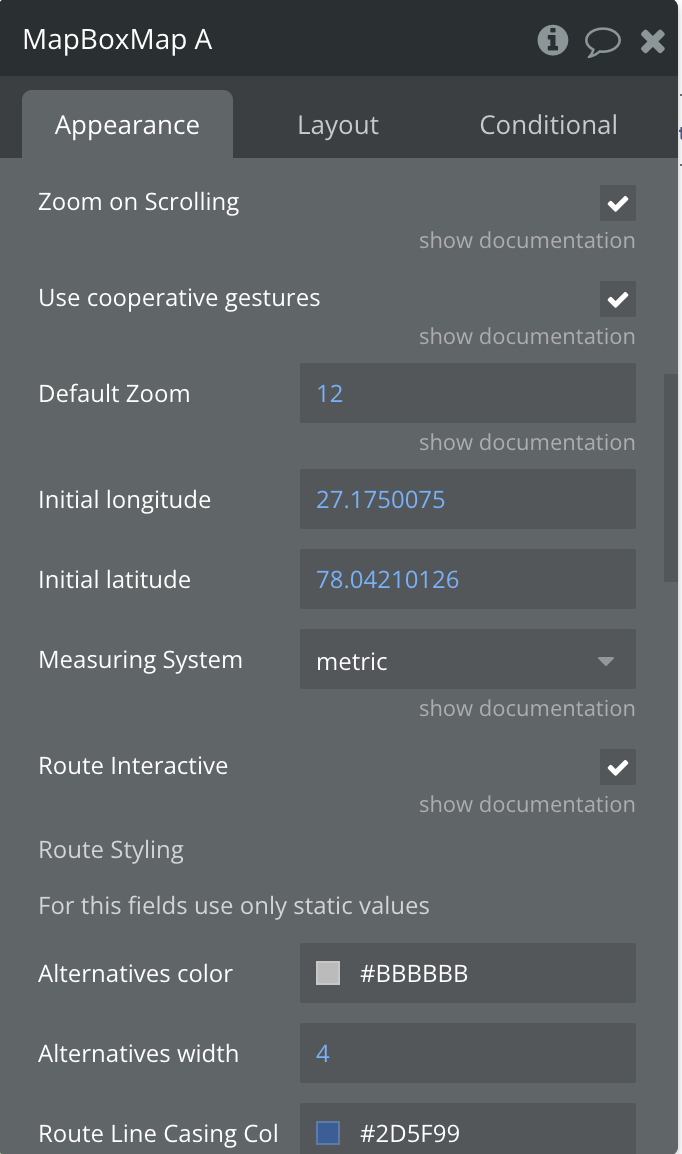This screenshot has width=682, height=1154.
Task: Select the Appearance tab
Action: coord(127,125)
